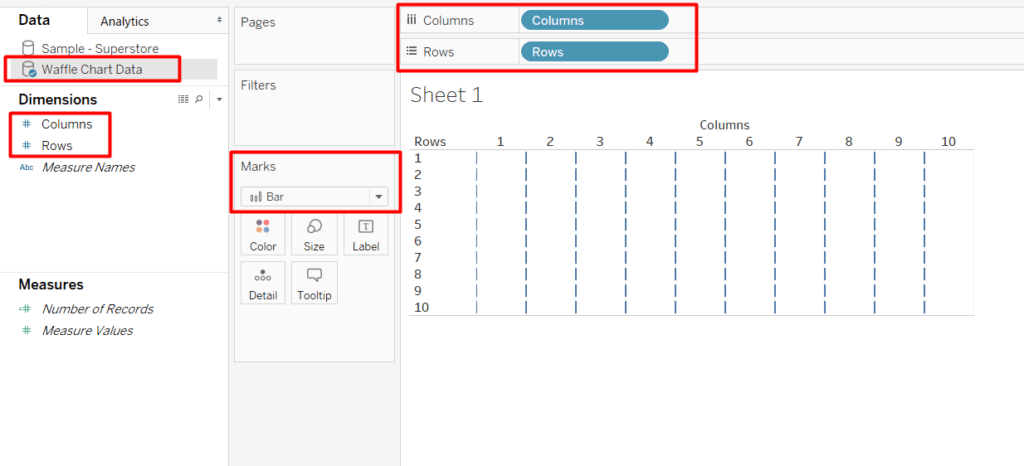This screenshot has height=466, width=1024.
Task: Click the view-as-grid icon beside Dimensions
Action: click(183, 99)
